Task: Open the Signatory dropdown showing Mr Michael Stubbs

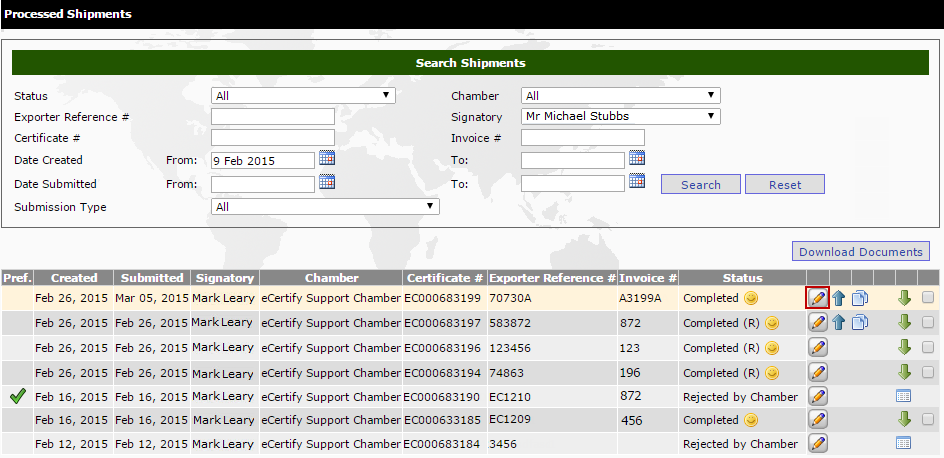Action: click(620, 116)
